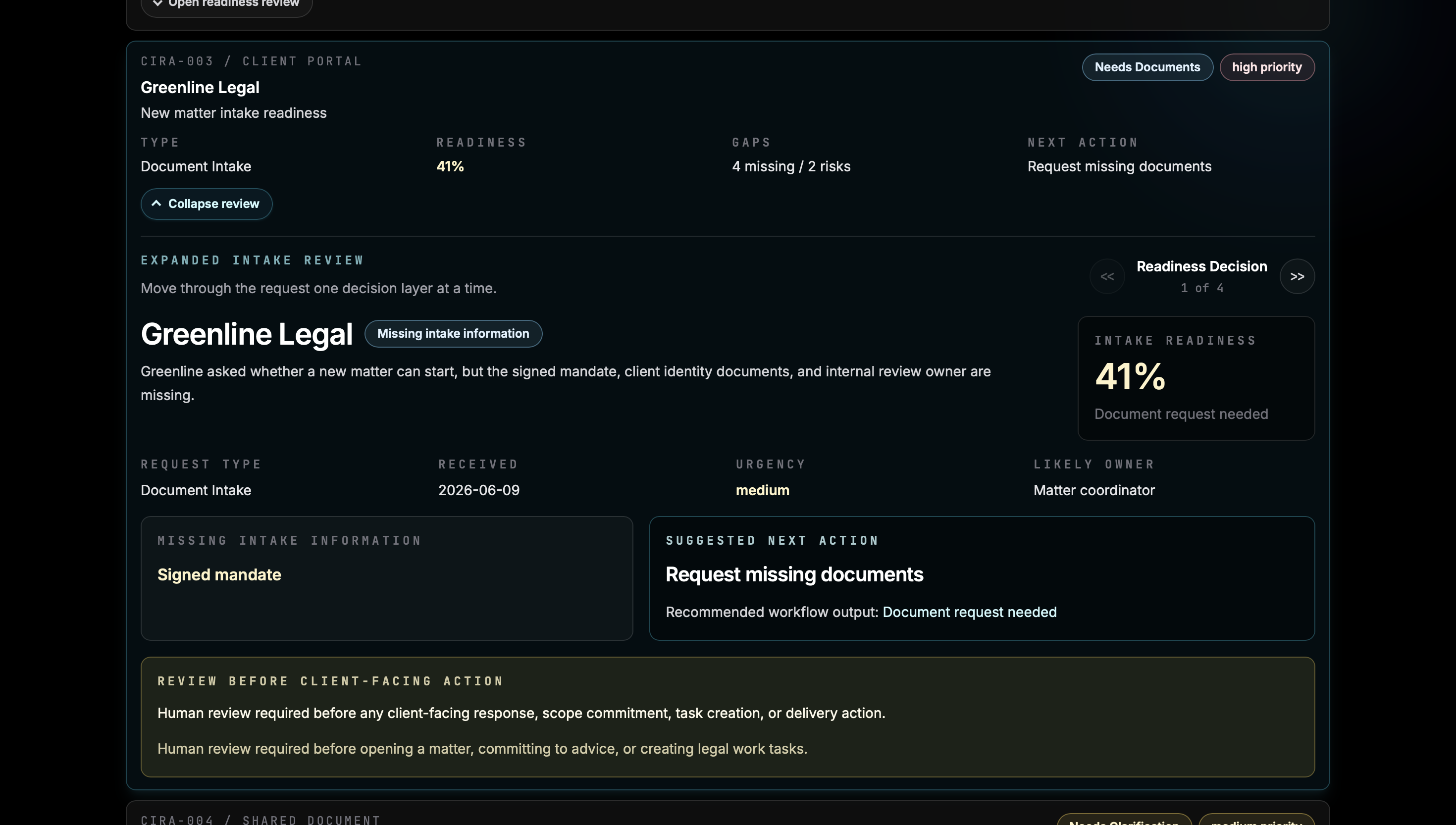This screenshot has height=825, width=1456.
Task: Click the large Greenline Legal heading
Action: pos(247,334)
